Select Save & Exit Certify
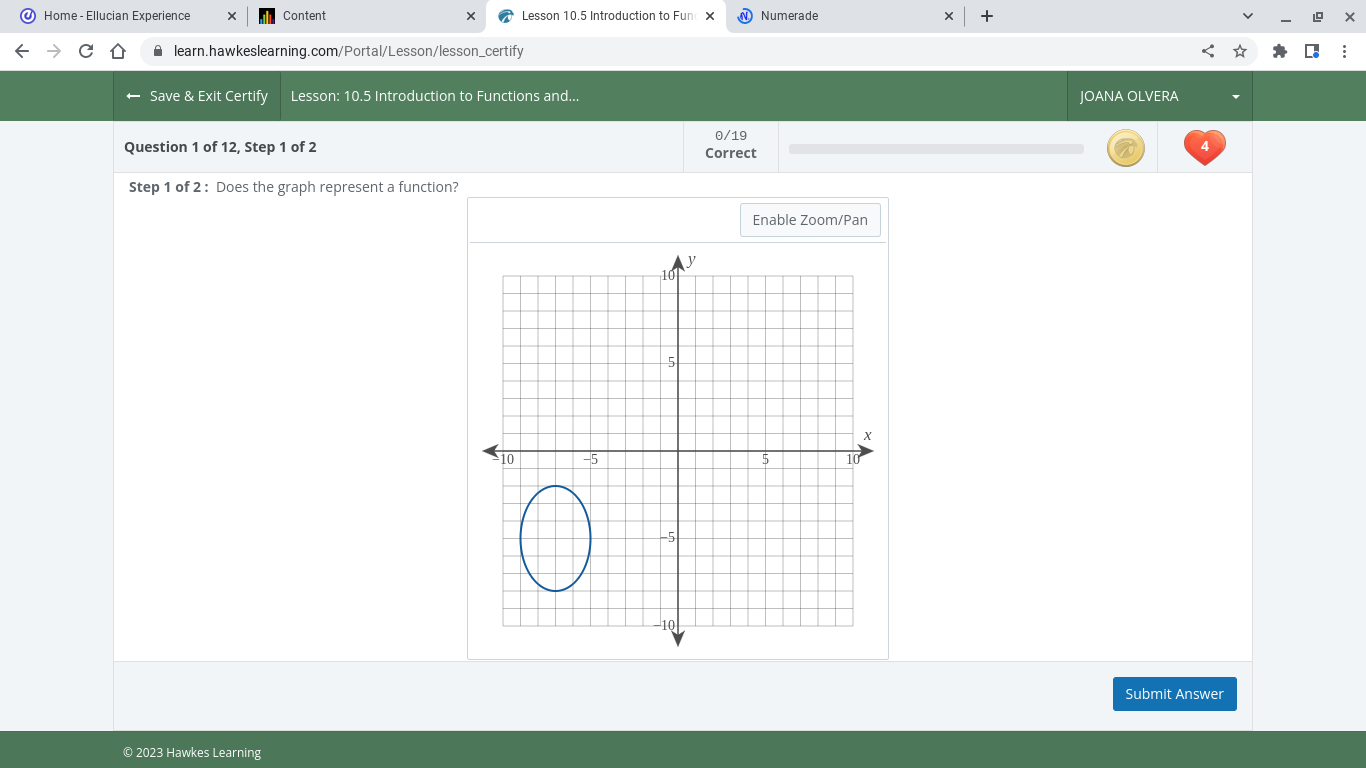This screenshot has width=1366, height=768. 197,95
